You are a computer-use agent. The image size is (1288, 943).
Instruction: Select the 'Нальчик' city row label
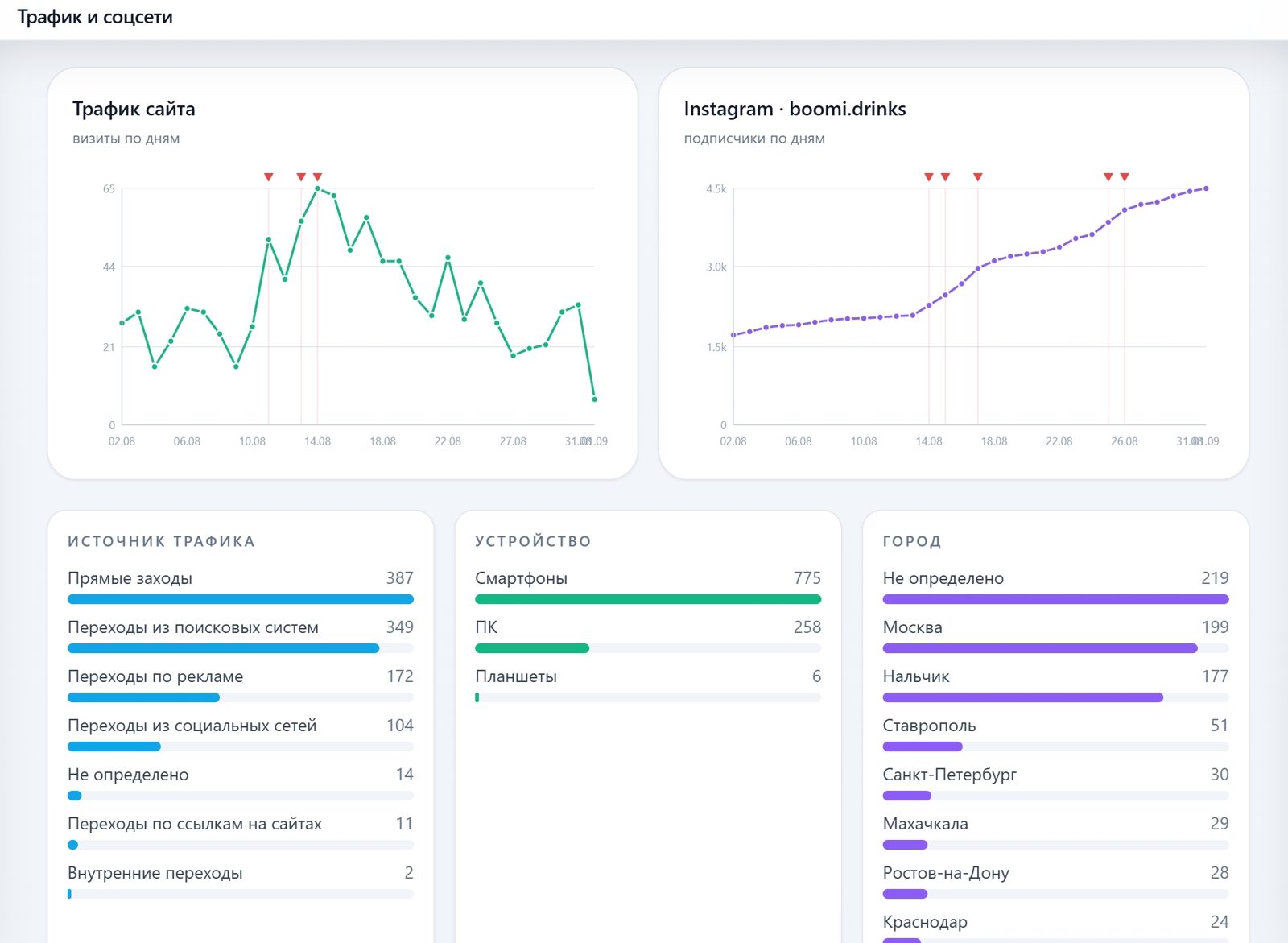pos(916,676)
